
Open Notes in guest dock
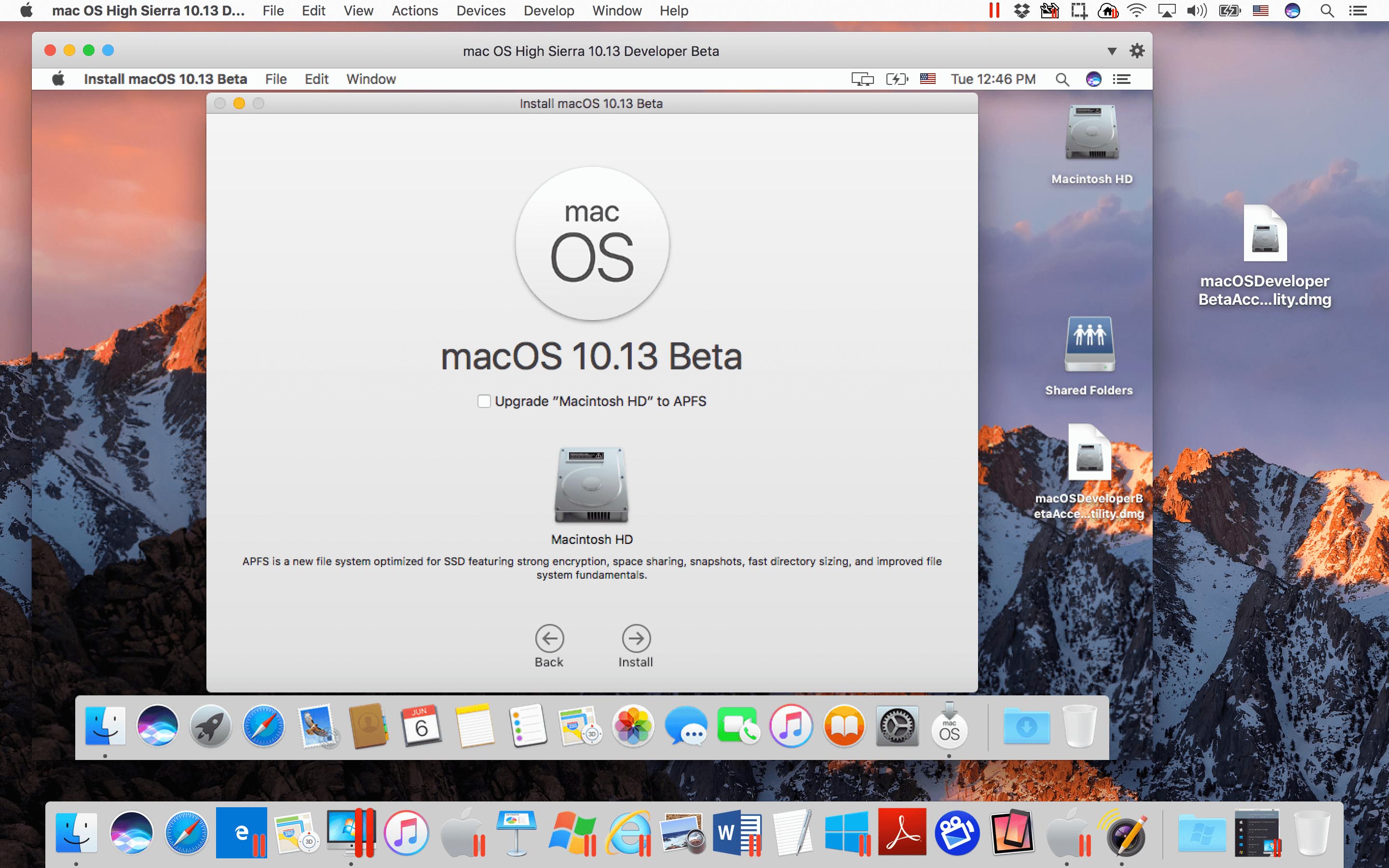(x=475, y=726)
